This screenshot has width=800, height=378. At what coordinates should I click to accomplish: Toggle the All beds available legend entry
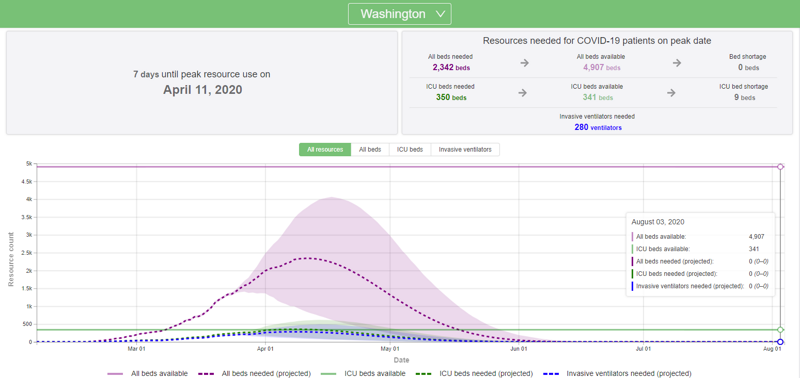[147, 373]
